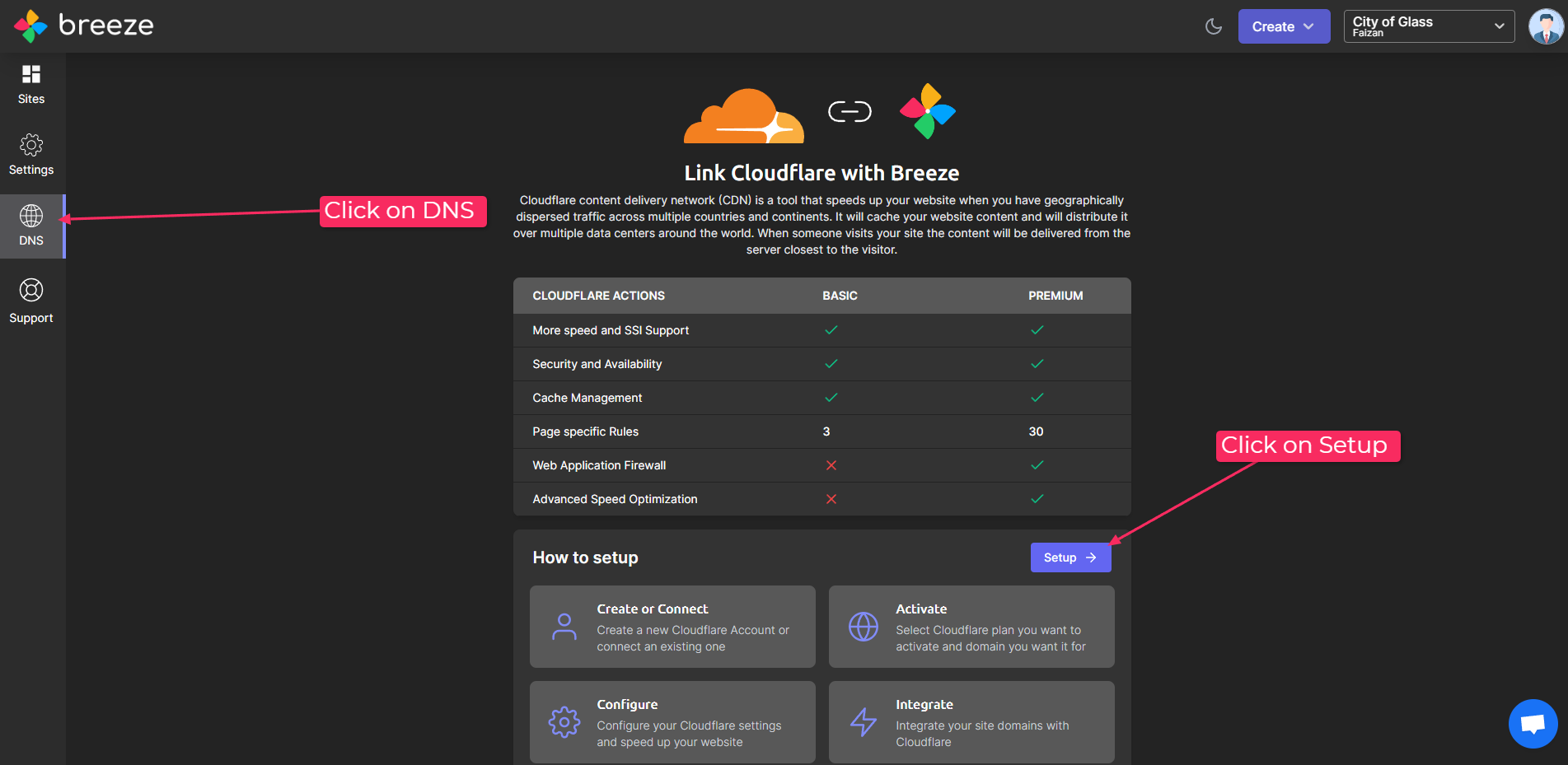Click the Setup button
Screen dimensions: 1568x765
[1070, 557]
